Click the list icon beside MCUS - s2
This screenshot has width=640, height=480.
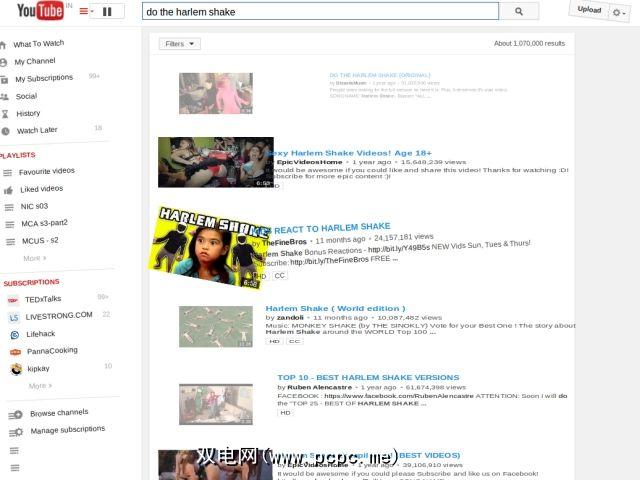coord(11,242)
